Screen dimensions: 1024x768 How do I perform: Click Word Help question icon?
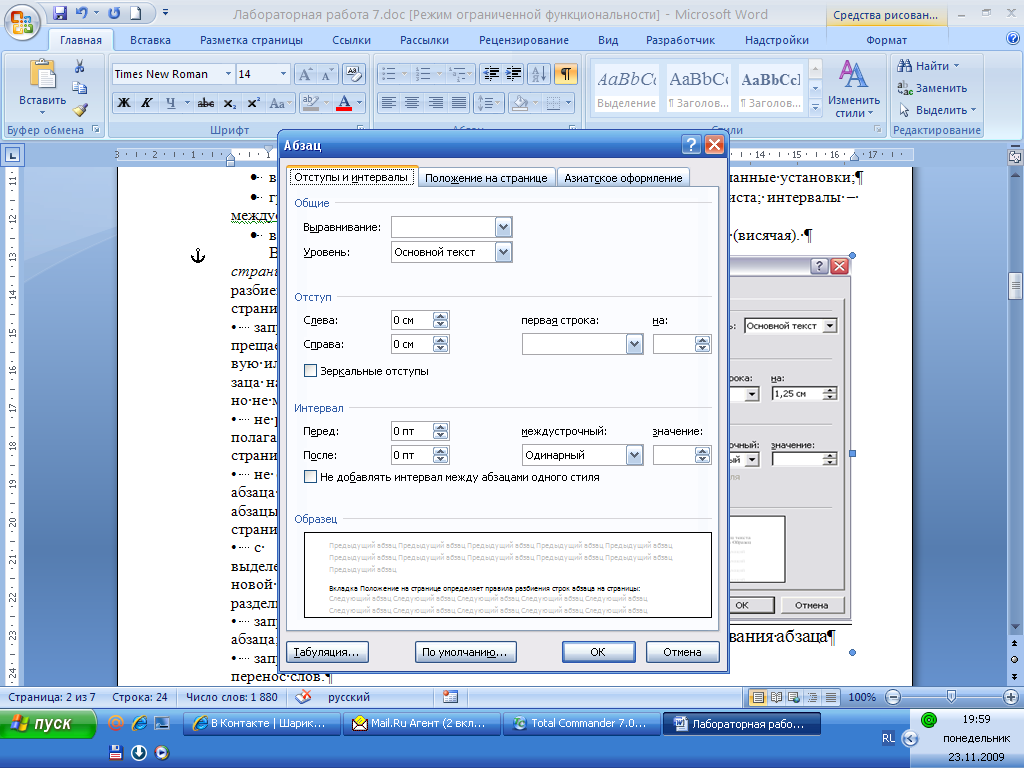coord(1013,39)
